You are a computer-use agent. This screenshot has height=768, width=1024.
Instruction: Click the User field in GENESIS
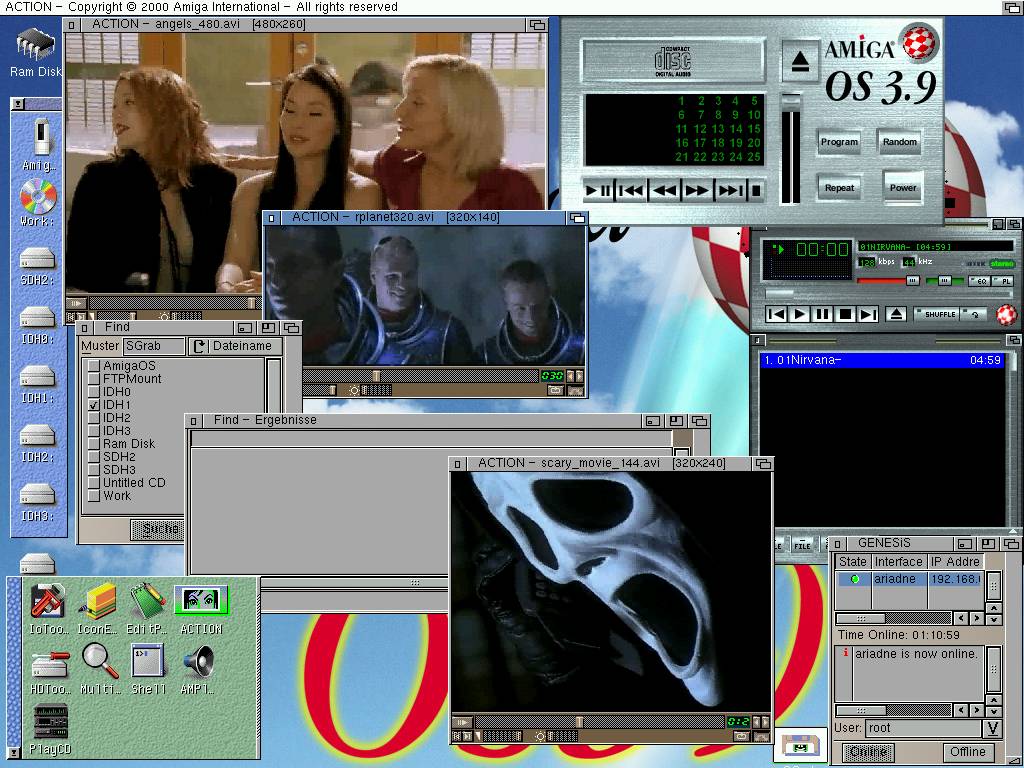[x=923, y=728]
